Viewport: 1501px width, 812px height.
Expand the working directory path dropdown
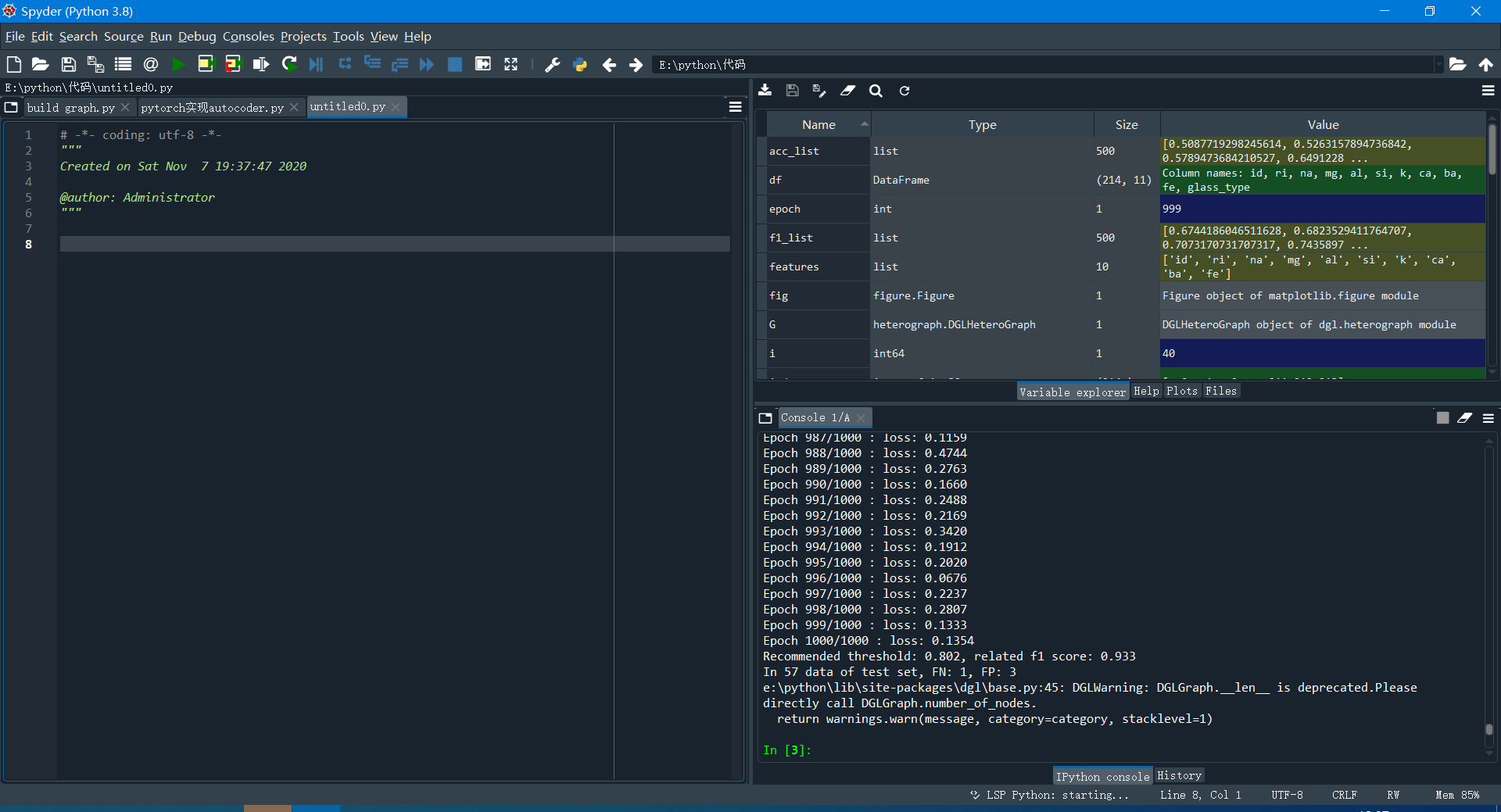pyautogui.click(x=1439, y=65)
